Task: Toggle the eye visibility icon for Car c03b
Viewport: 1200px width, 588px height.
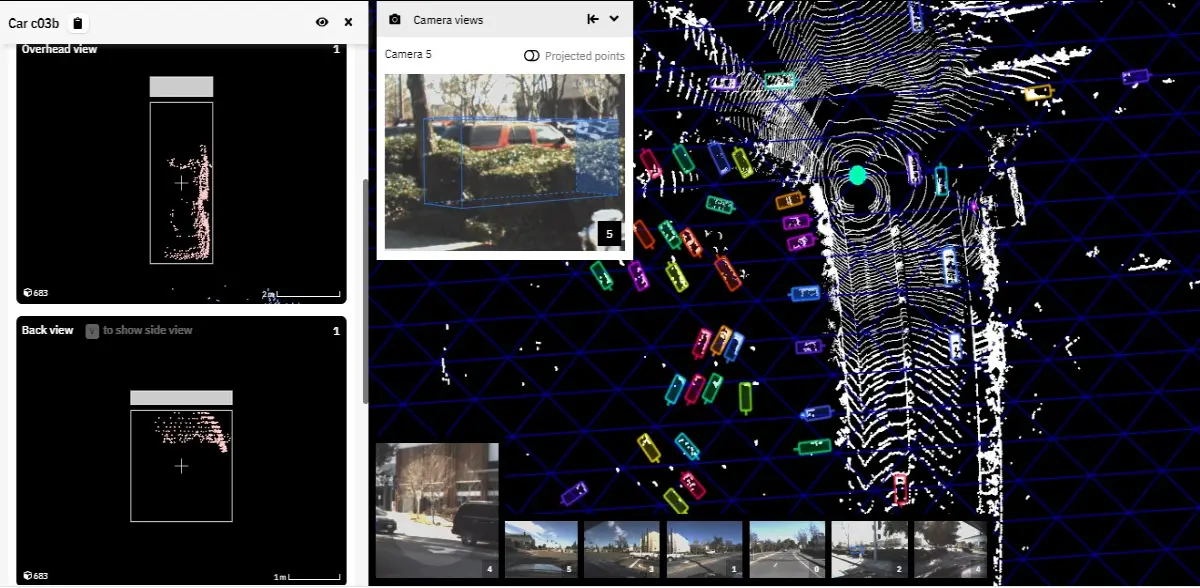Action: 322,22
